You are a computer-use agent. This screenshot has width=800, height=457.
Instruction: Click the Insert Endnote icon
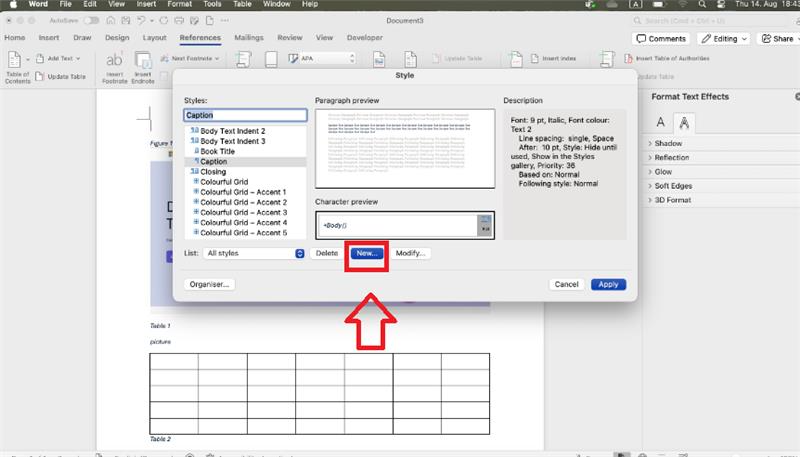pyautogui.click(x=143, y=60)
